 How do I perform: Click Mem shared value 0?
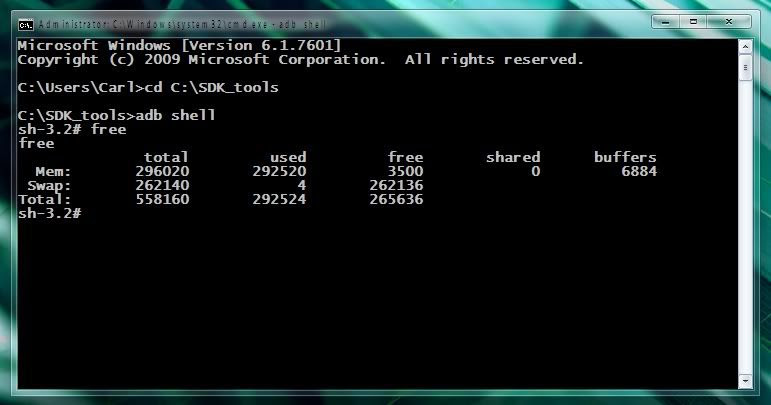535,172
